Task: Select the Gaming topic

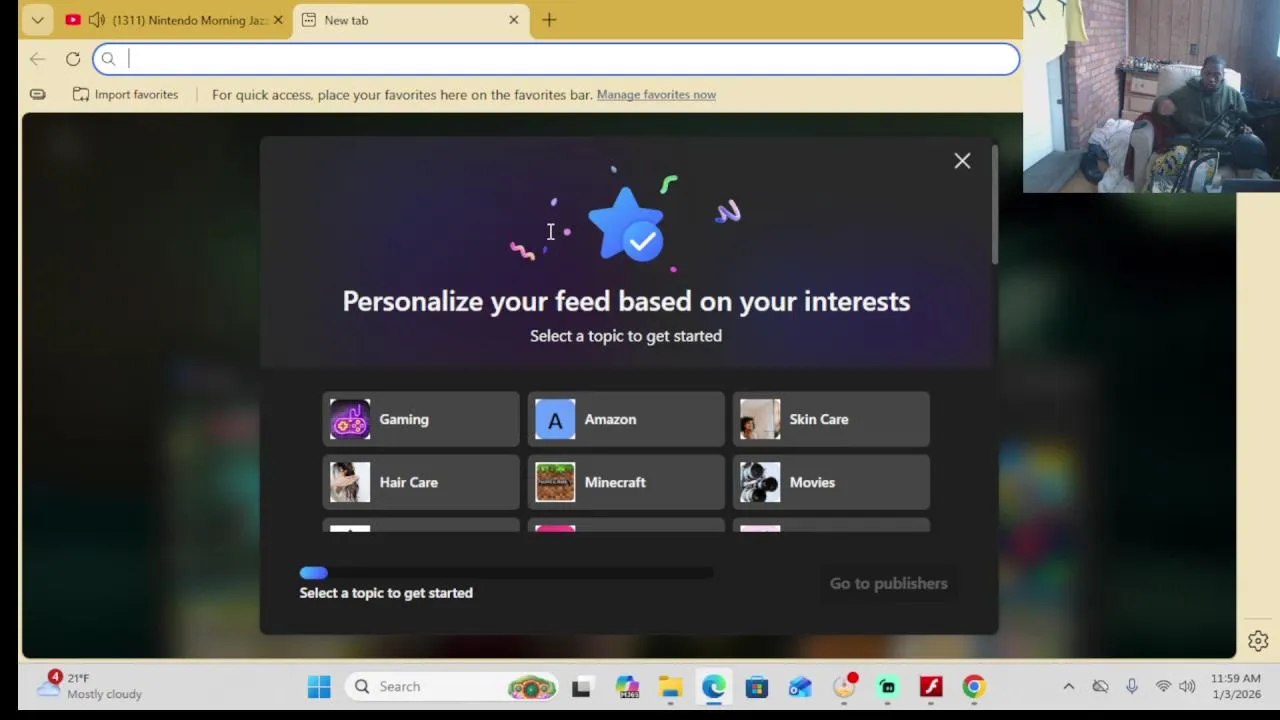Action: coord(421,419)
